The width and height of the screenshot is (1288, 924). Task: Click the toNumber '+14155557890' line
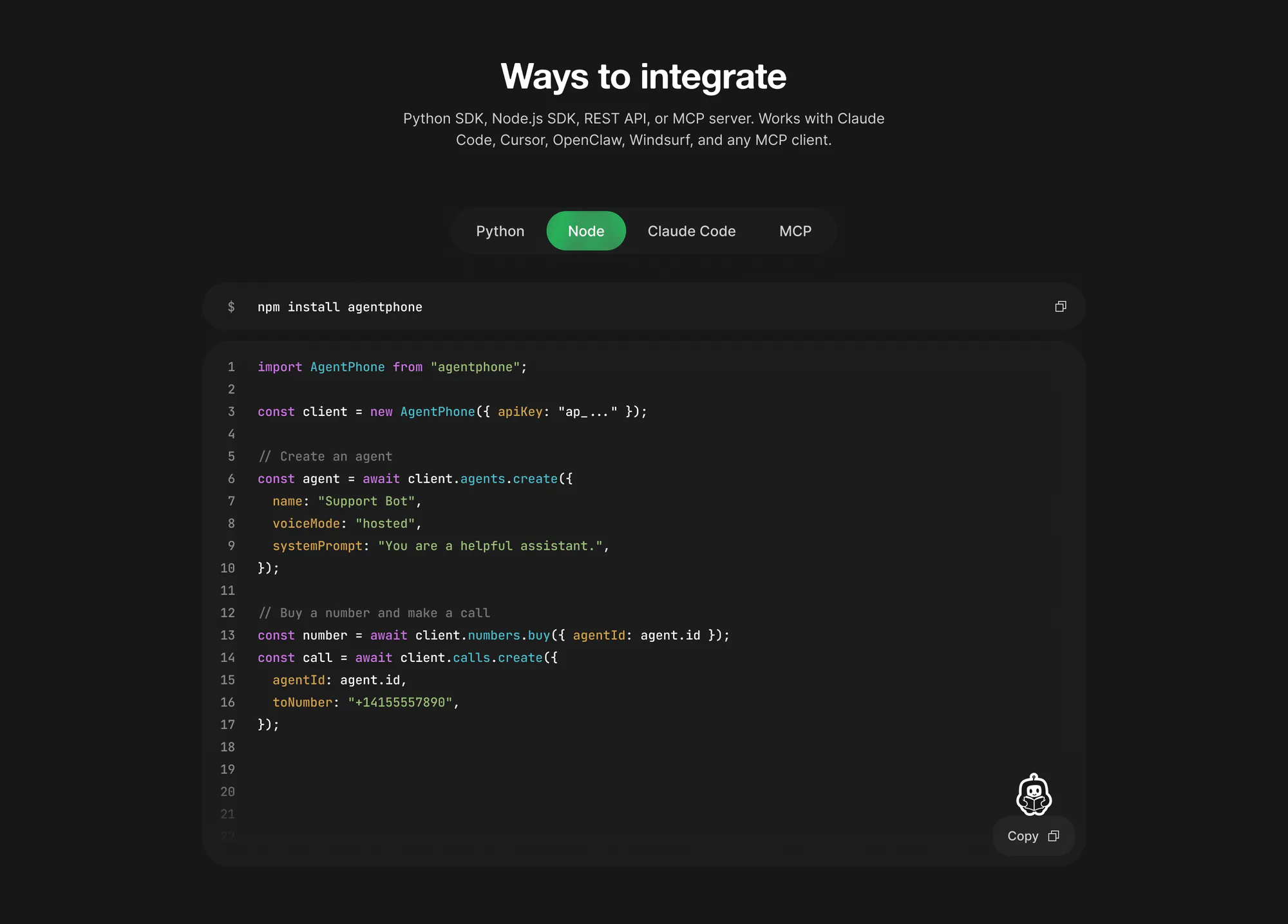(x=366, y=702)
